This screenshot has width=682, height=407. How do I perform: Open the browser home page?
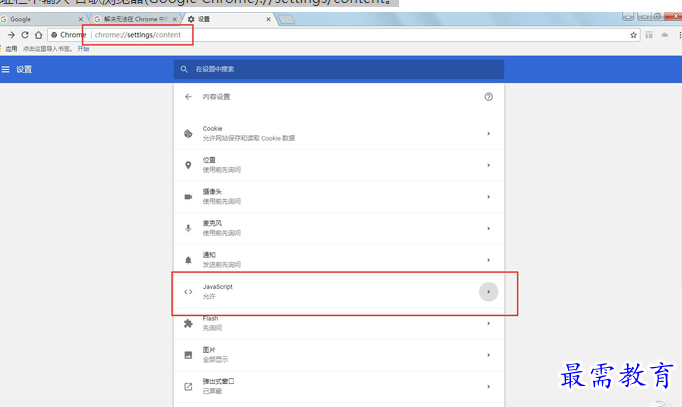pyautogui.click(x=39, y=35)
